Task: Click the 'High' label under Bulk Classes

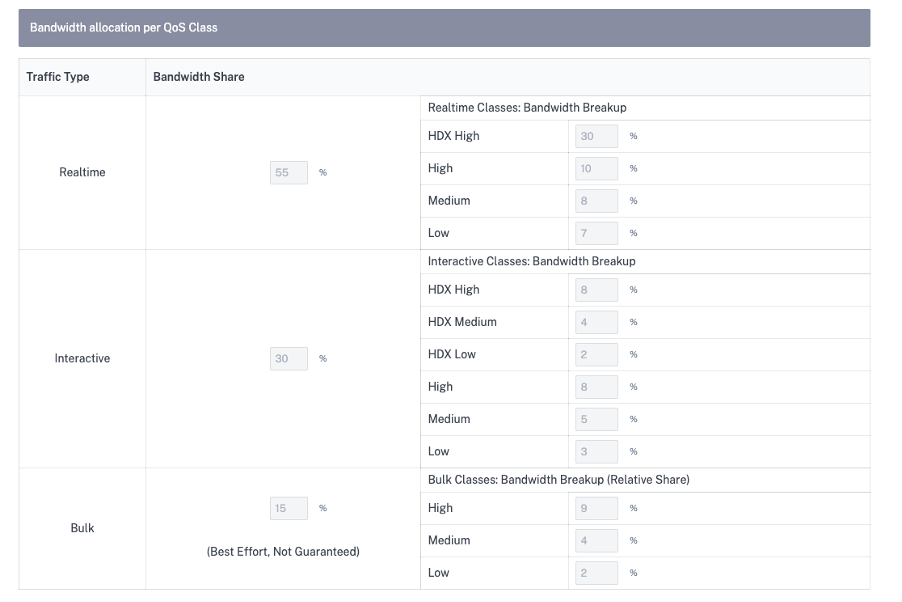Action: [x=440, y=508]
